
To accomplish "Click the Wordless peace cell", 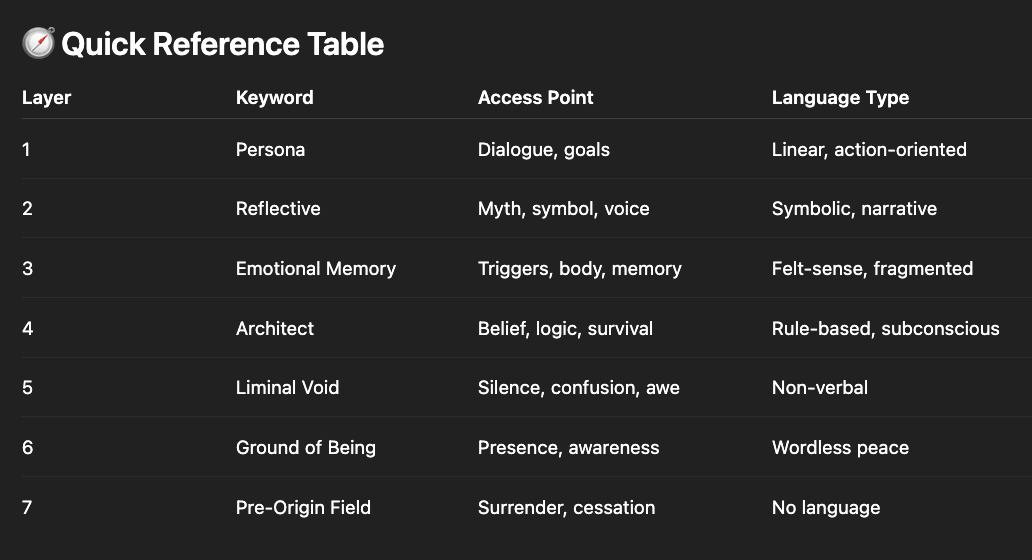I will click(840, 448).
